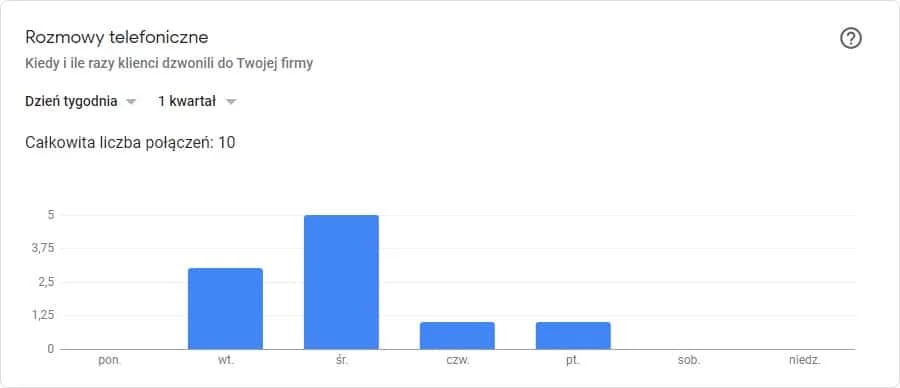Select the wt. (Tuesday) bar

226,308
